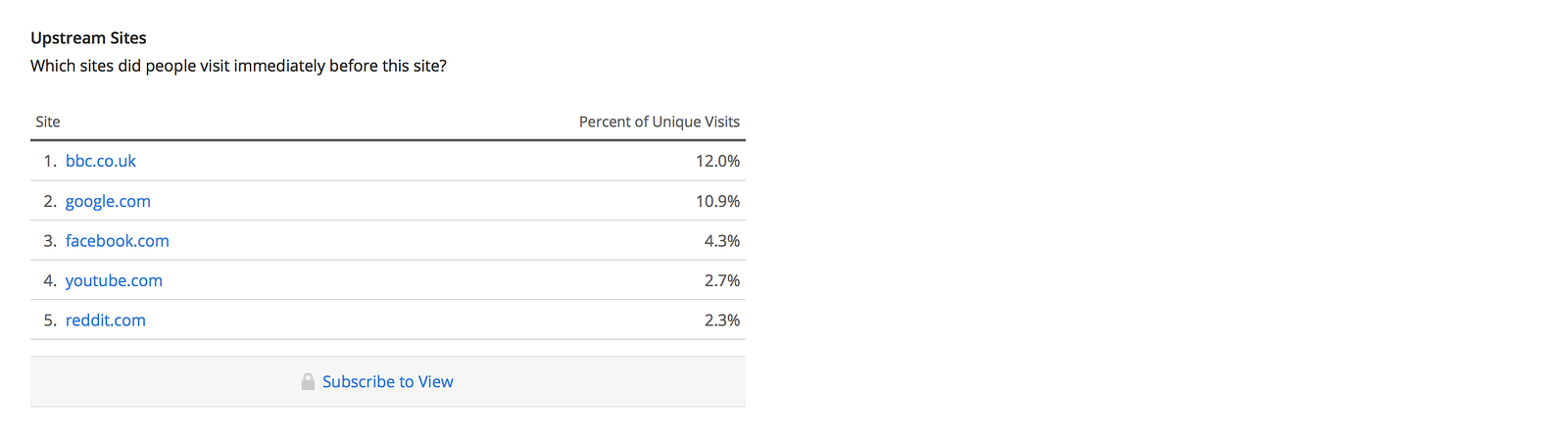Click rank number 3 beside facebook.com
This screenshot has height=443, width=1568.
tap(49, 241)
